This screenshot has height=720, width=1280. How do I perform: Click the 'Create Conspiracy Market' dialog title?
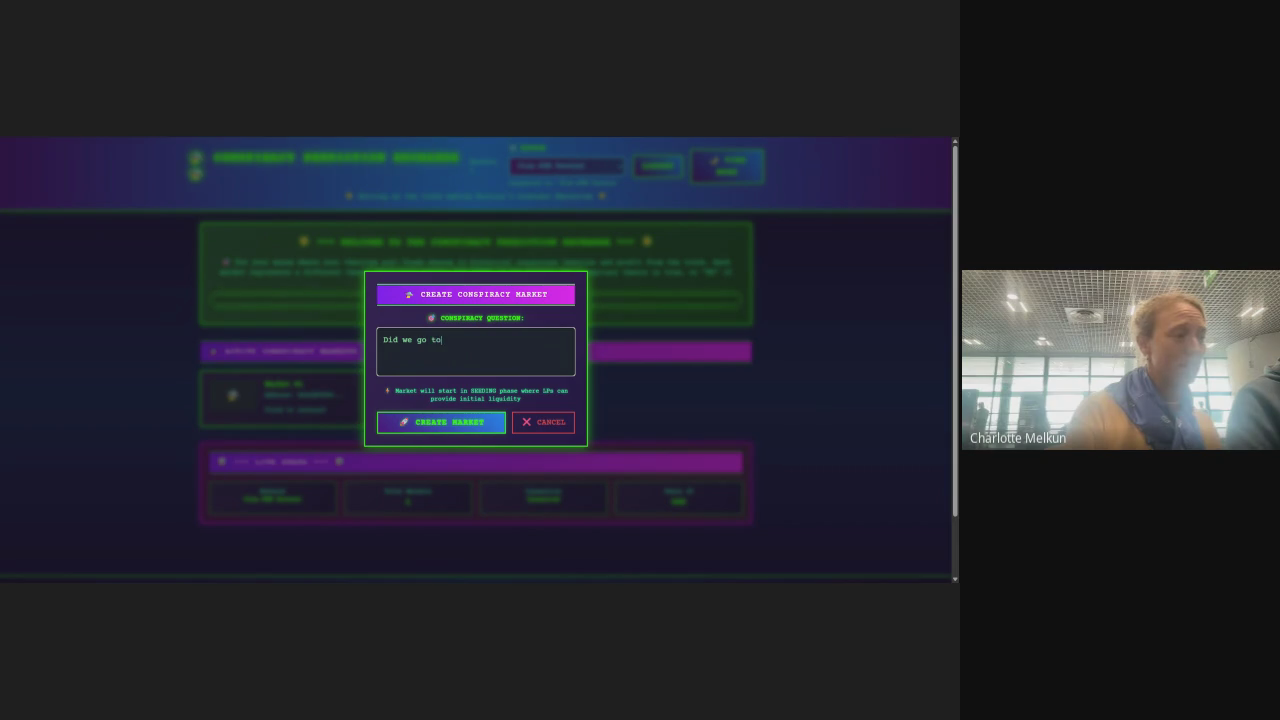(x=476, y=294)
